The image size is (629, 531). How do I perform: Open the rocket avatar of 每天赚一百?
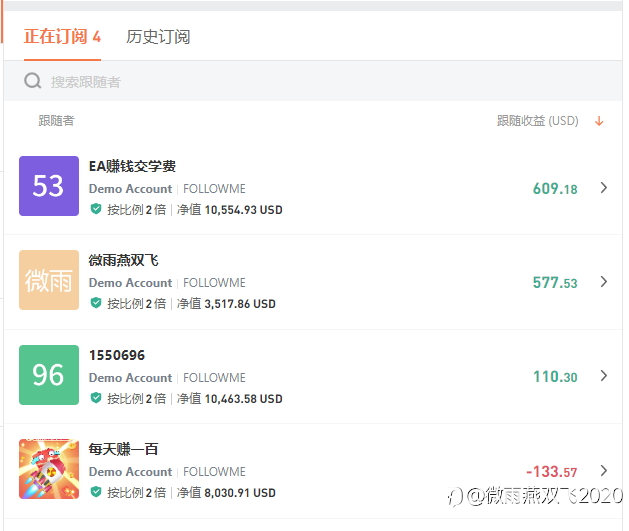point(49,469)
